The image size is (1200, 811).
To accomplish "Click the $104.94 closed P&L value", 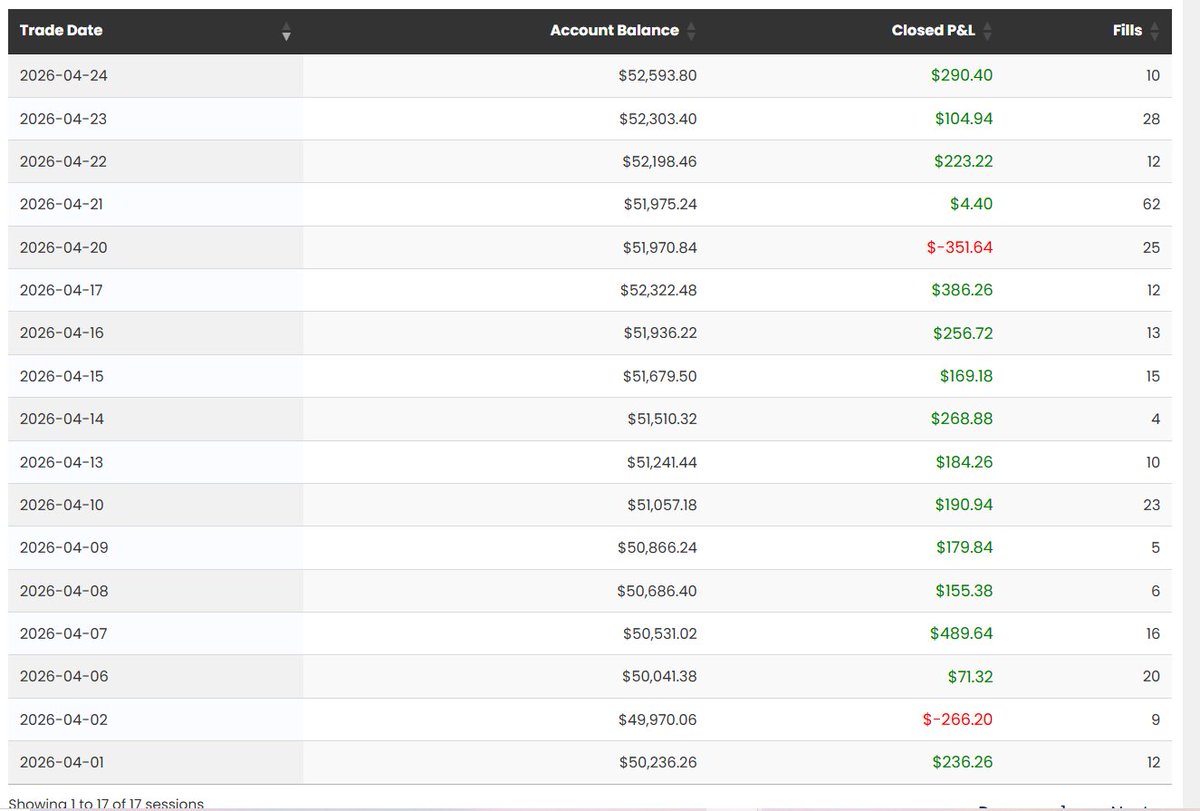I will coord(964,119).
